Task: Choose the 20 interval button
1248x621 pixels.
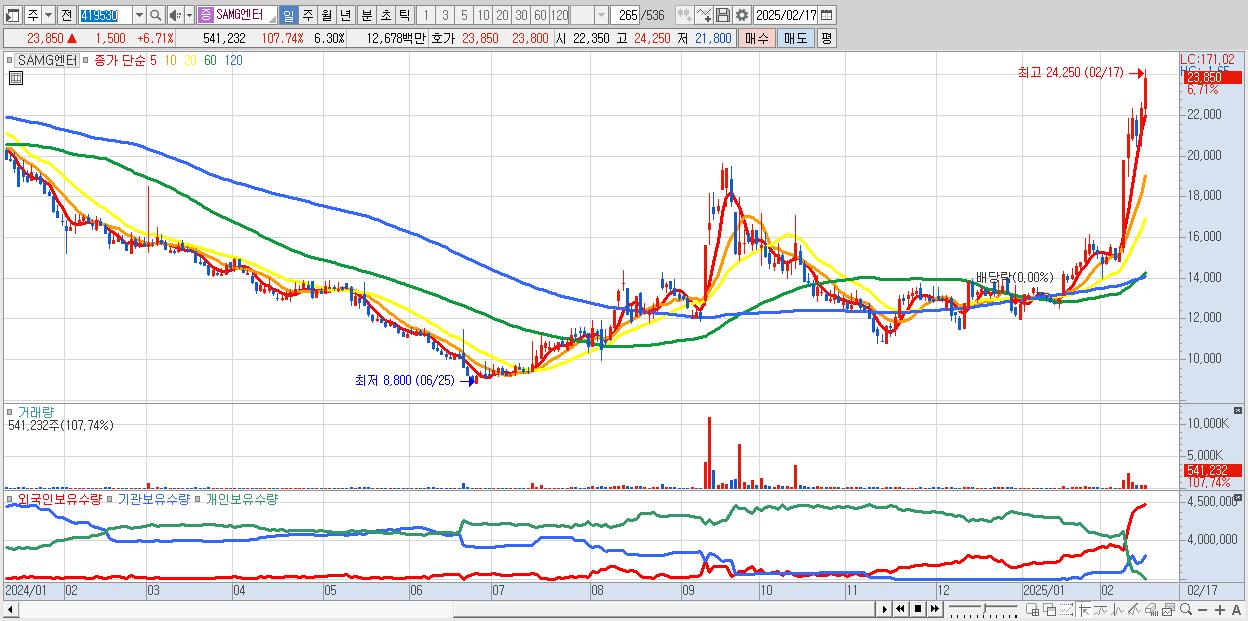Action: (502, 15)
